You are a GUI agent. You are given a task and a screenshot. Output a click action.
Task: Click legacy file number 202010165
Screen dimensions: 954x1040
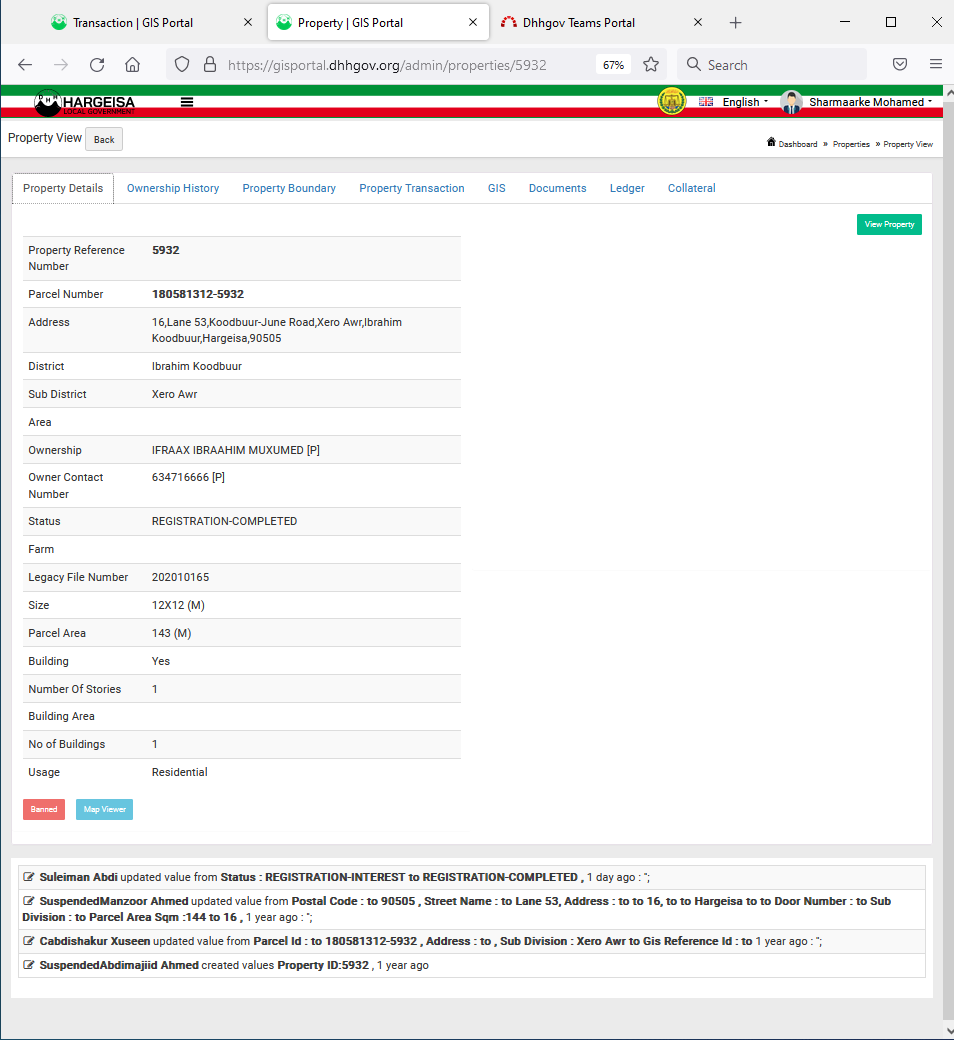180,577
